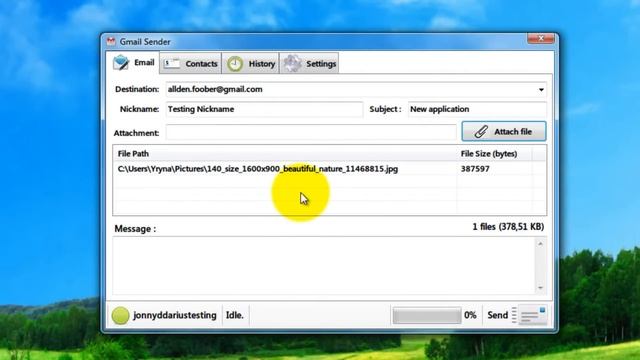The image size is (640, 360).
Task: Click the Attach file button
Action: click(504, 131)
